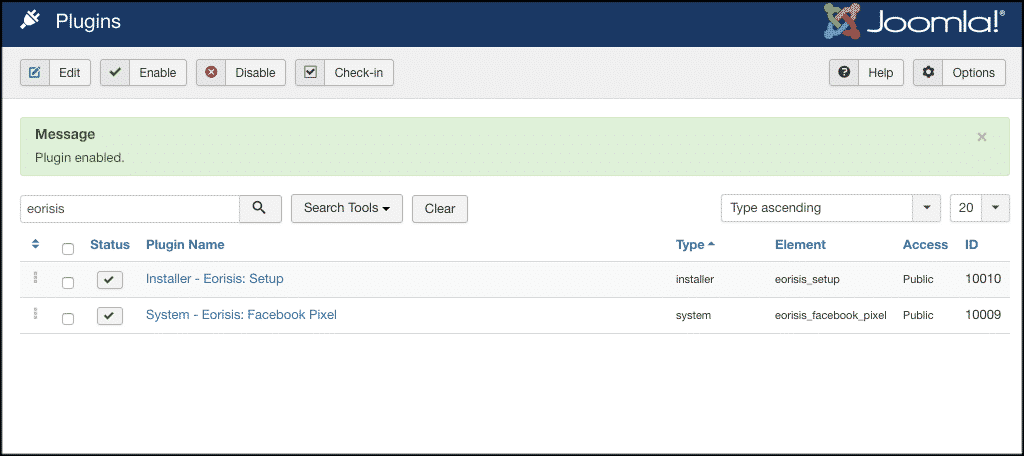The width and height of the screenshot is (1024, 456).
Task: Sort by Element column header
Action: [x=801, y=245]
